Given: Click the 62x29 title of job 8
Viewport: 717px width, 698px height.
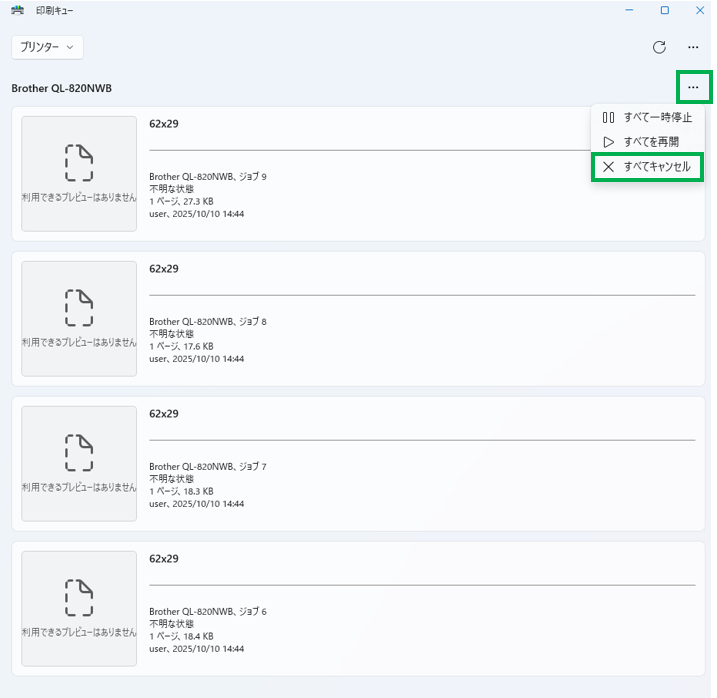Looking at the screenshot, I should (x=164, y=269).
